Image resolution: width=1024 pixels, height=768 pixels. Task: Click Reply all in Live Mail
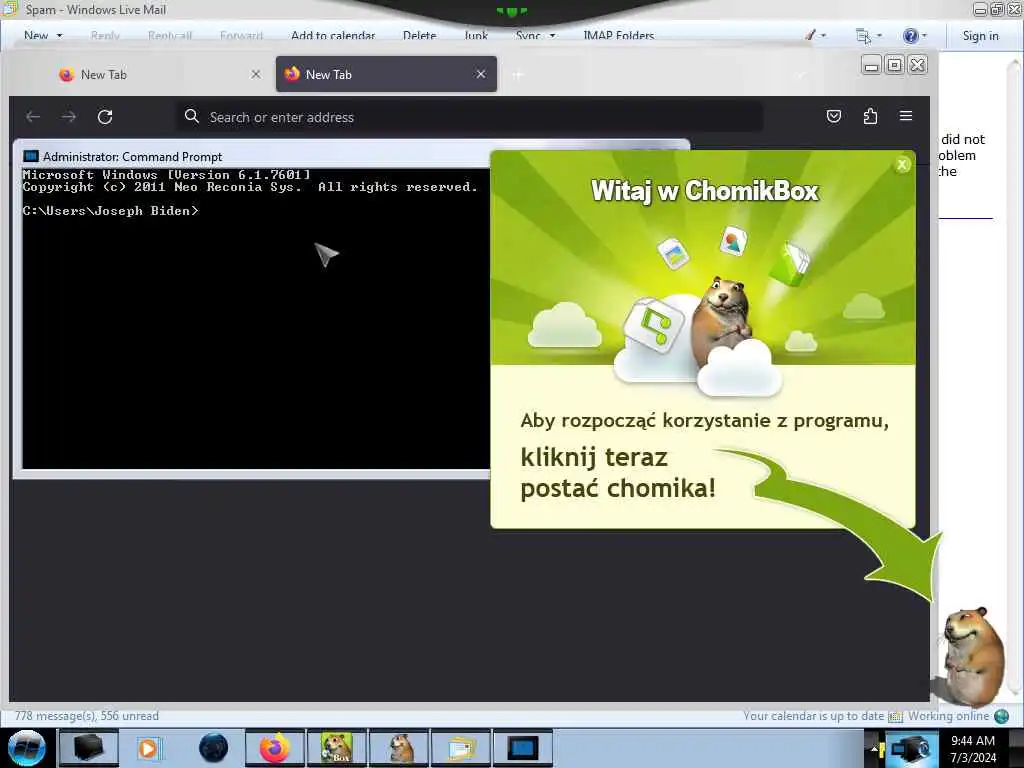point(170,35)
